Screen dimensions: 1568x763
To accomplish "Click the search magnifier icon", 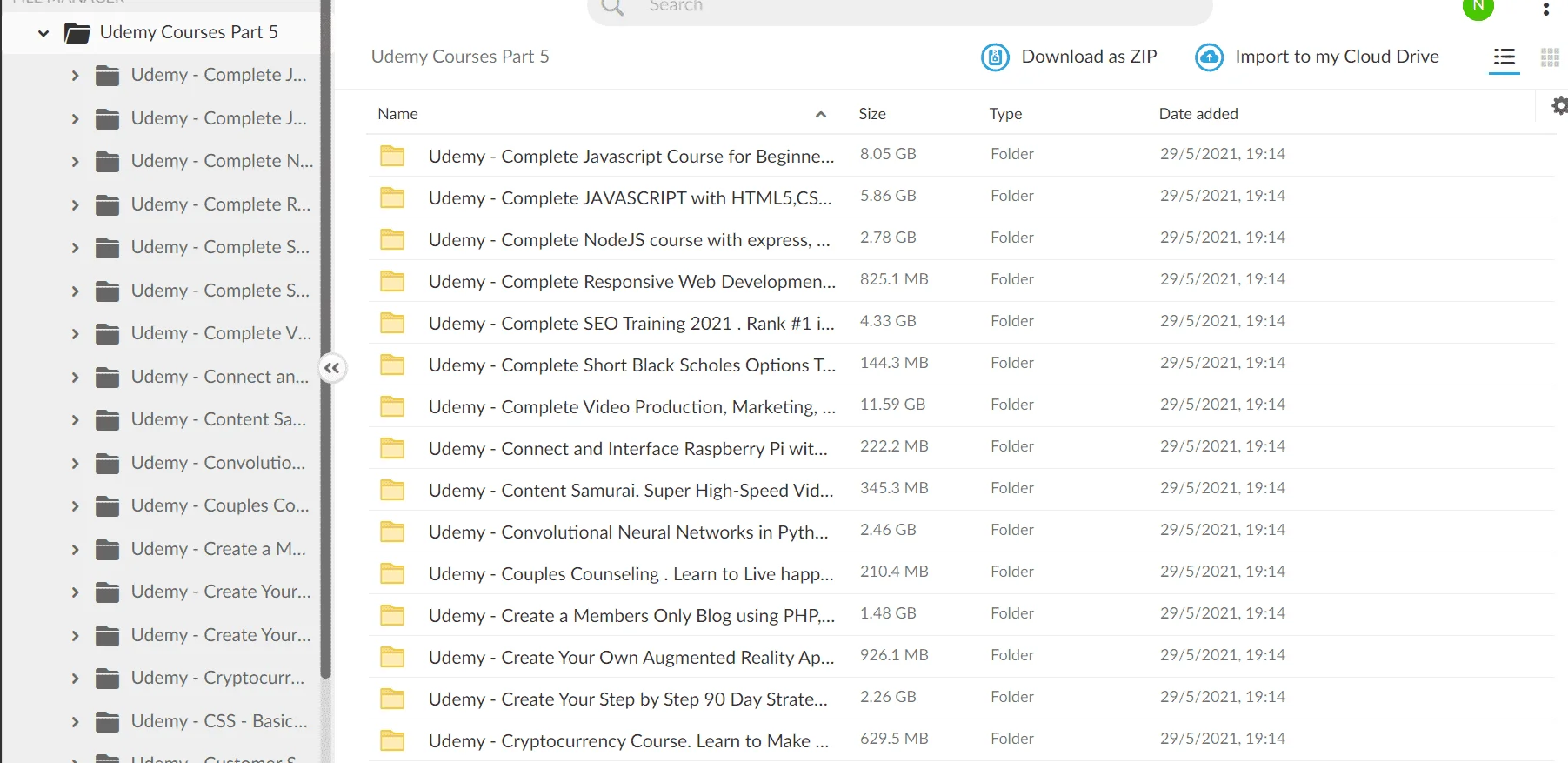I will pos(612,6).
